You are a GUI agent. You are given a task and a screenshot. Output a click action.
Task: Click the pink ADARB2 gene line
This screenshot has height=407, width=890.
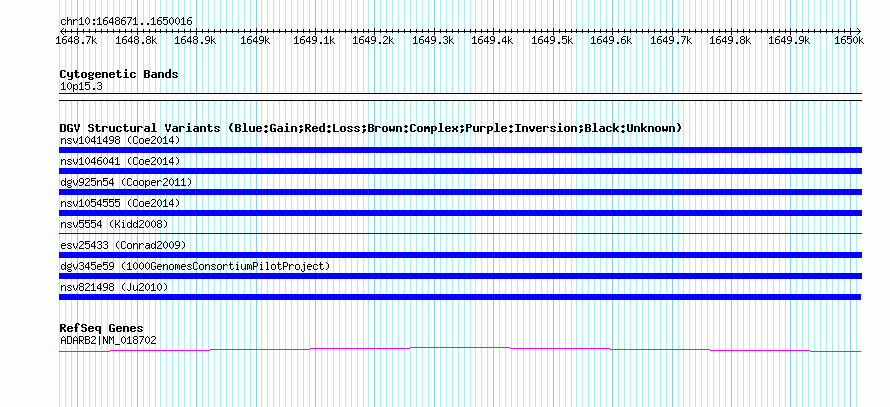(460, 349)
